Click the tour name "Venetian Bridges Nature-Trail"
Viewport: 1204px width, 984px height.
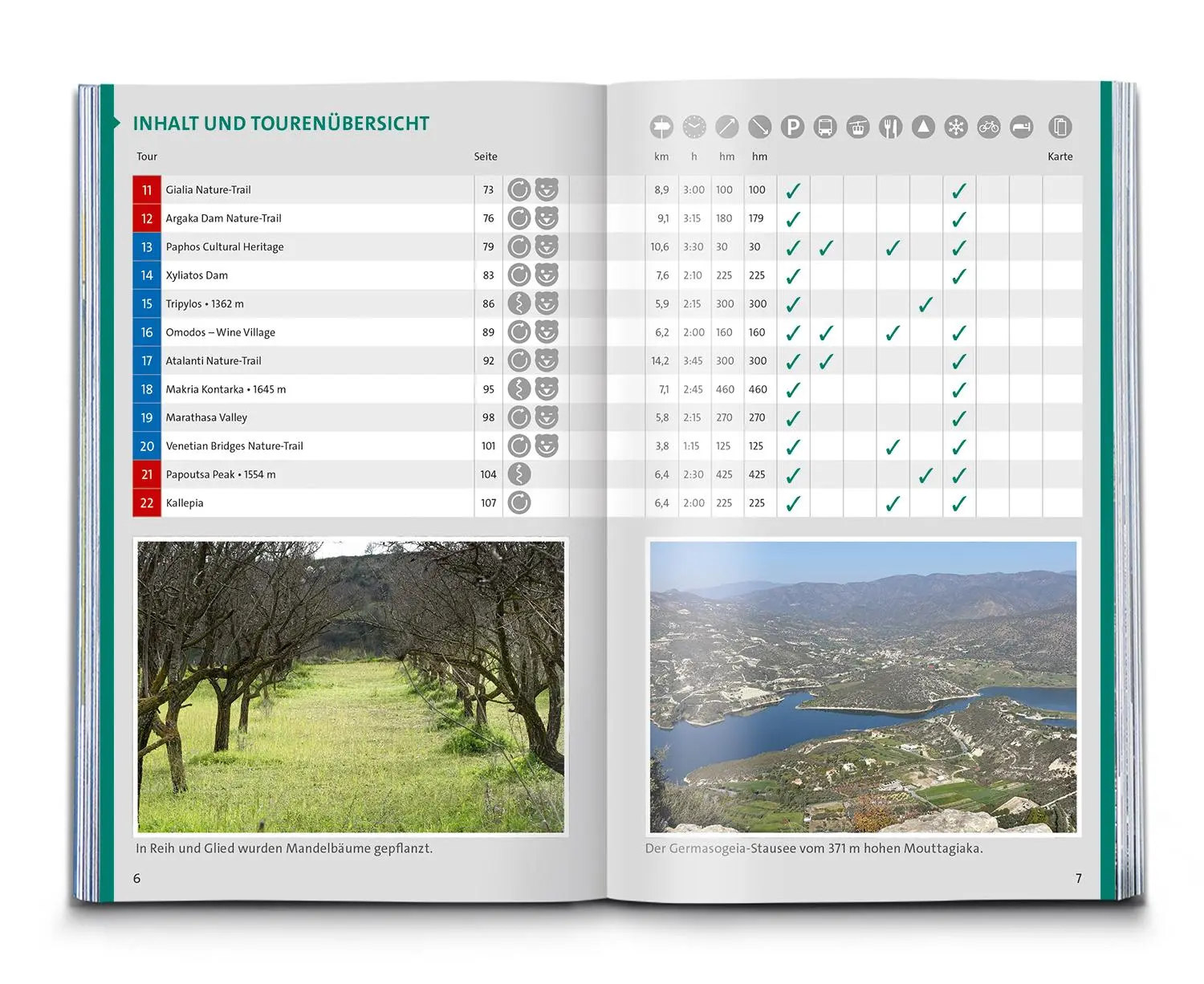(x=234, y=446)
